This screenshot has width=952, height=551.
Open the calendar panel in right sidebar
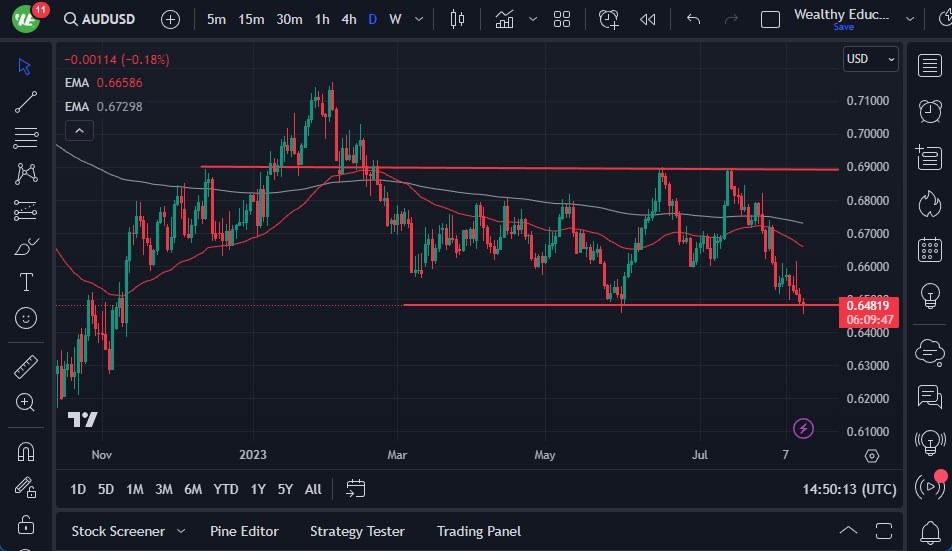[x=929, y=249]
